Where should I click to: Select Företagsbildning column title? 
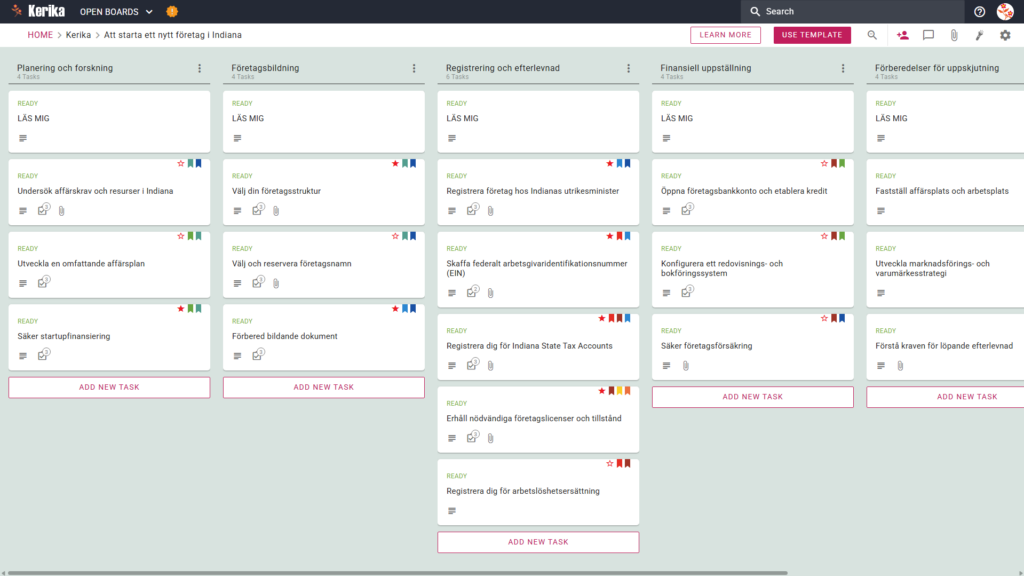coord(265,68)
